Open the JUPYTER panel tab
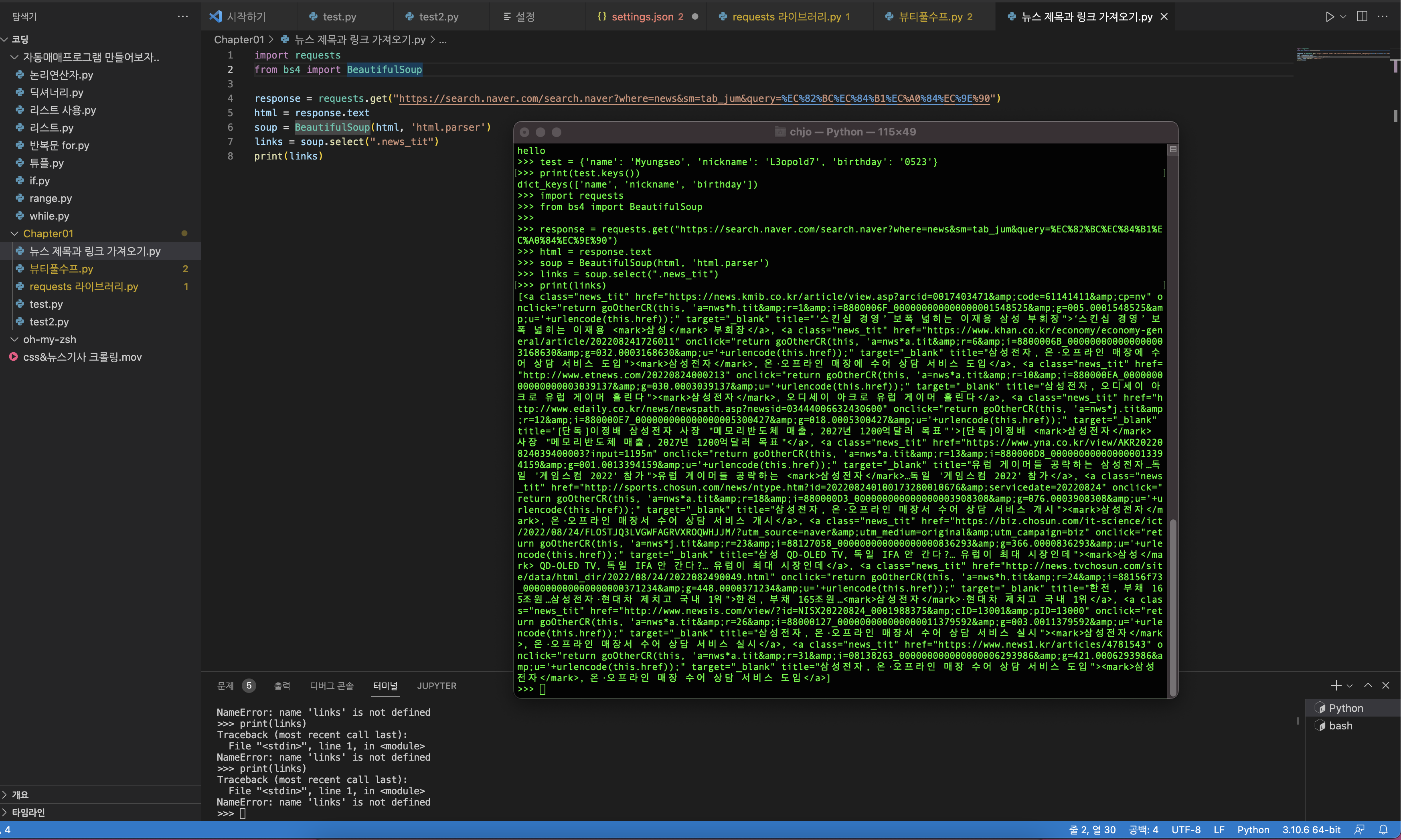The image size is (1401, 840). click(x=437, y=685)
